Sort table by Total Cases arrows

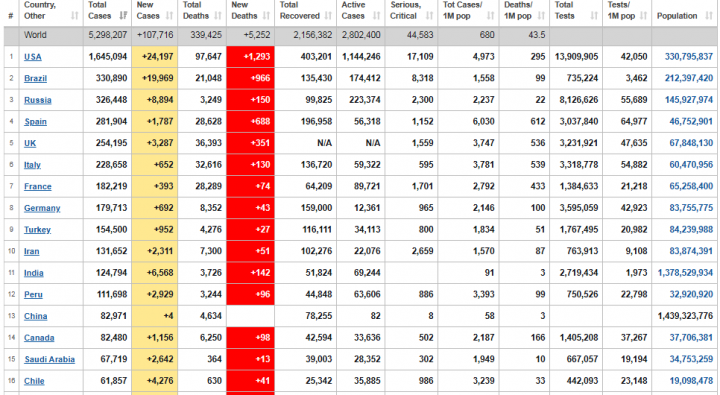[123, 16]
